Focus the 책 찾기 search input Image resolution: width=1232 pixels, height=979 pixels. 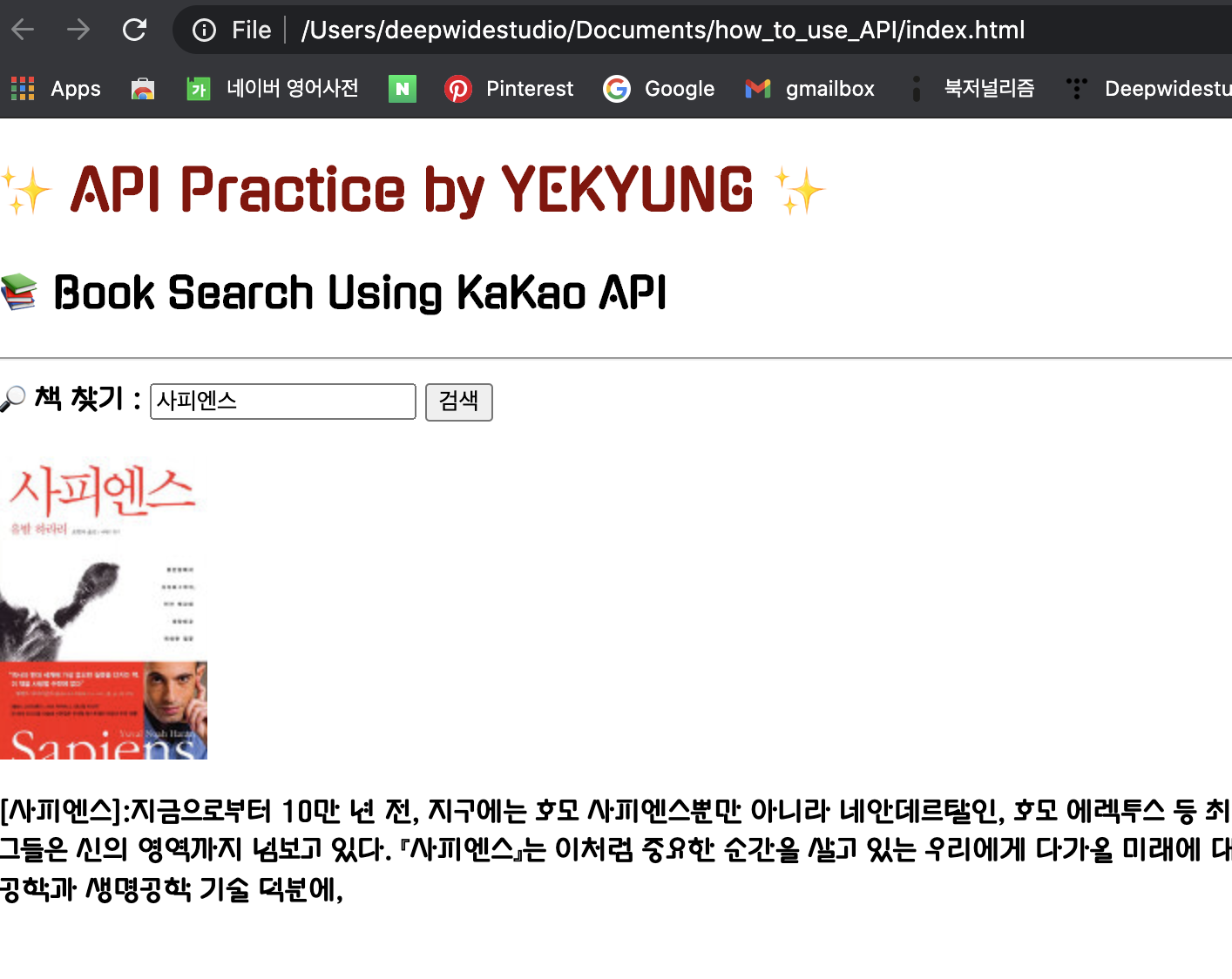point(283,402)
